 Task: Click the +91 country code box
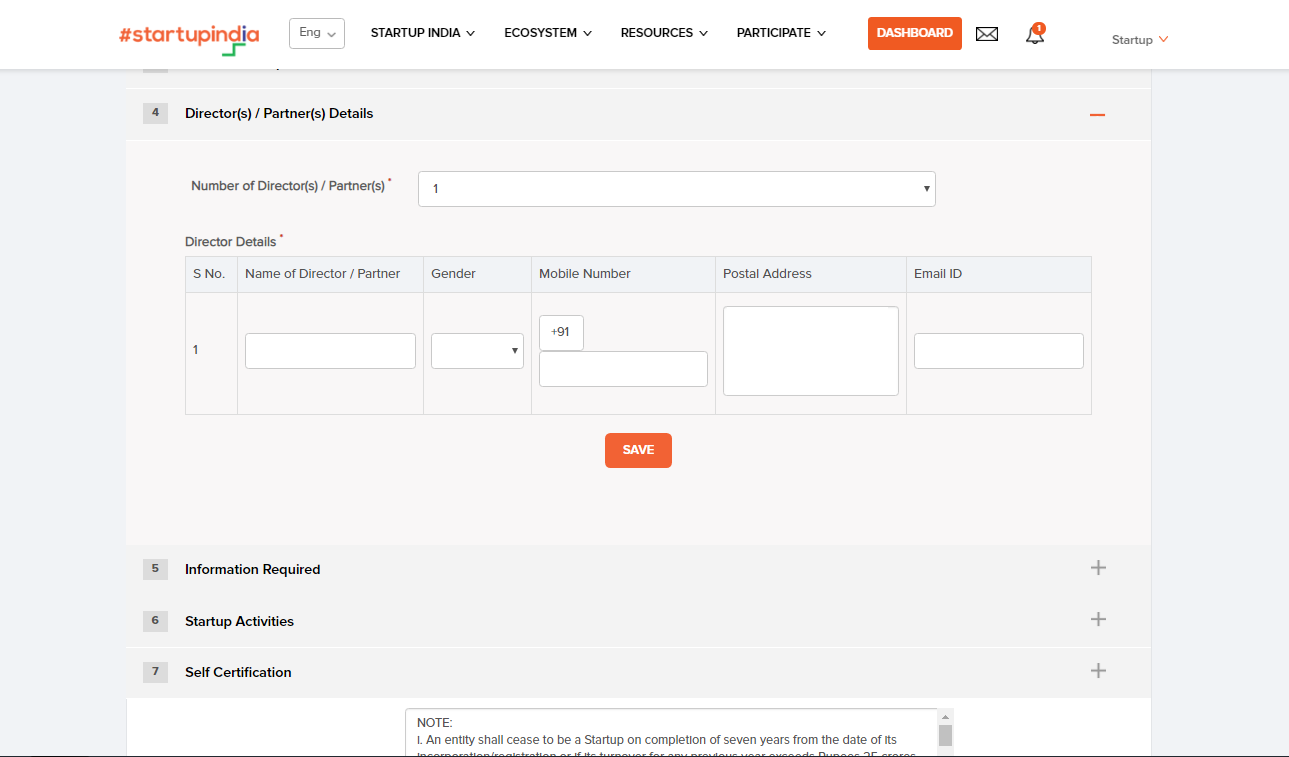pos(561,332)
